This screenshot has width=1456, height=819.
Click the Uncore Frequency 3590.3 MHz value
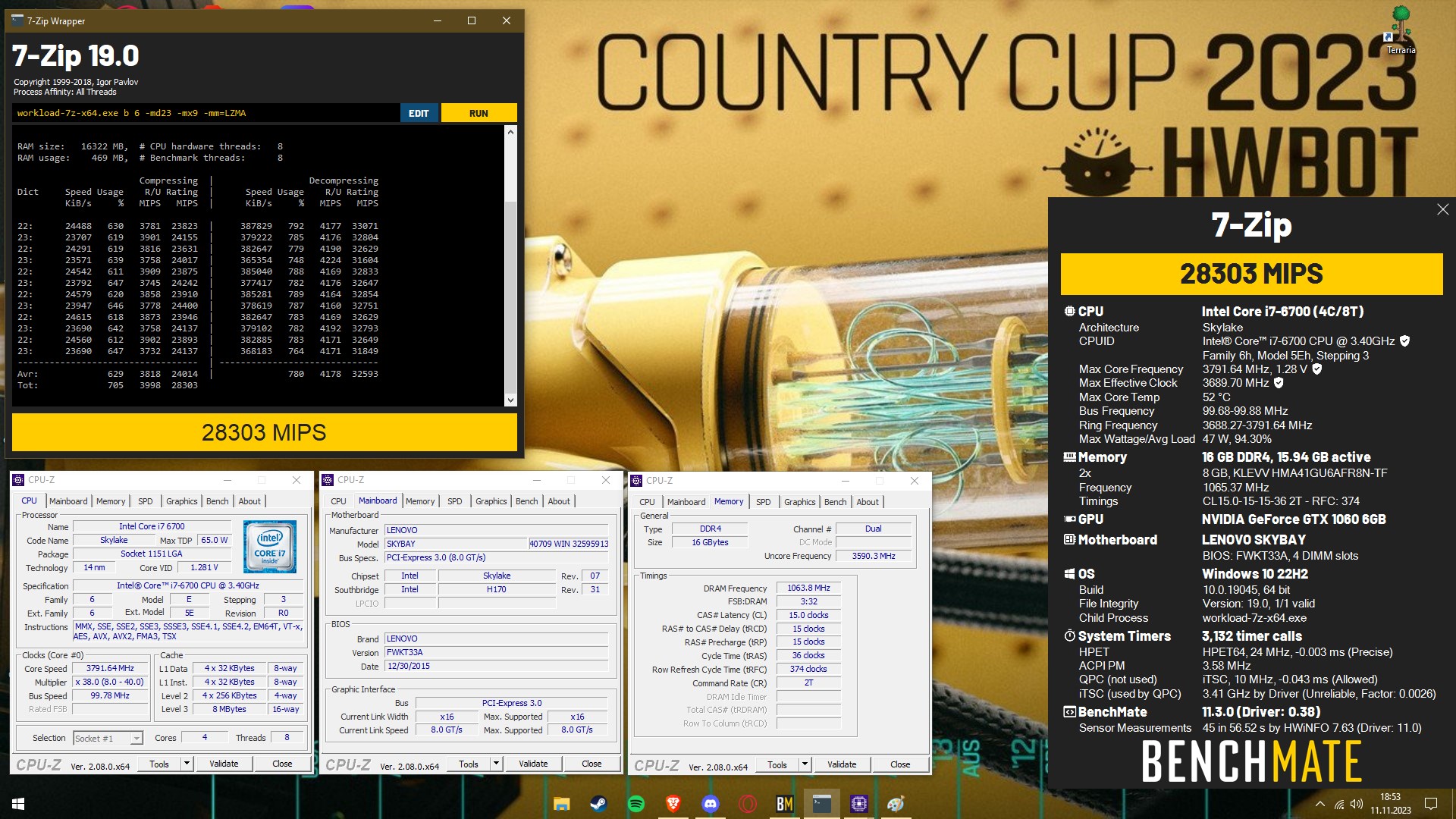(x=874, y=556)
